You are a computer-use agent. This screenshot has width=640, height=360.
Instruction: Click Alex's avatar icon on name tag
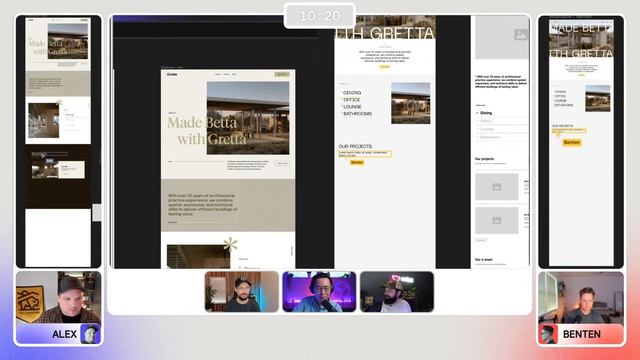pyautogui.click(x=90, y=333)
